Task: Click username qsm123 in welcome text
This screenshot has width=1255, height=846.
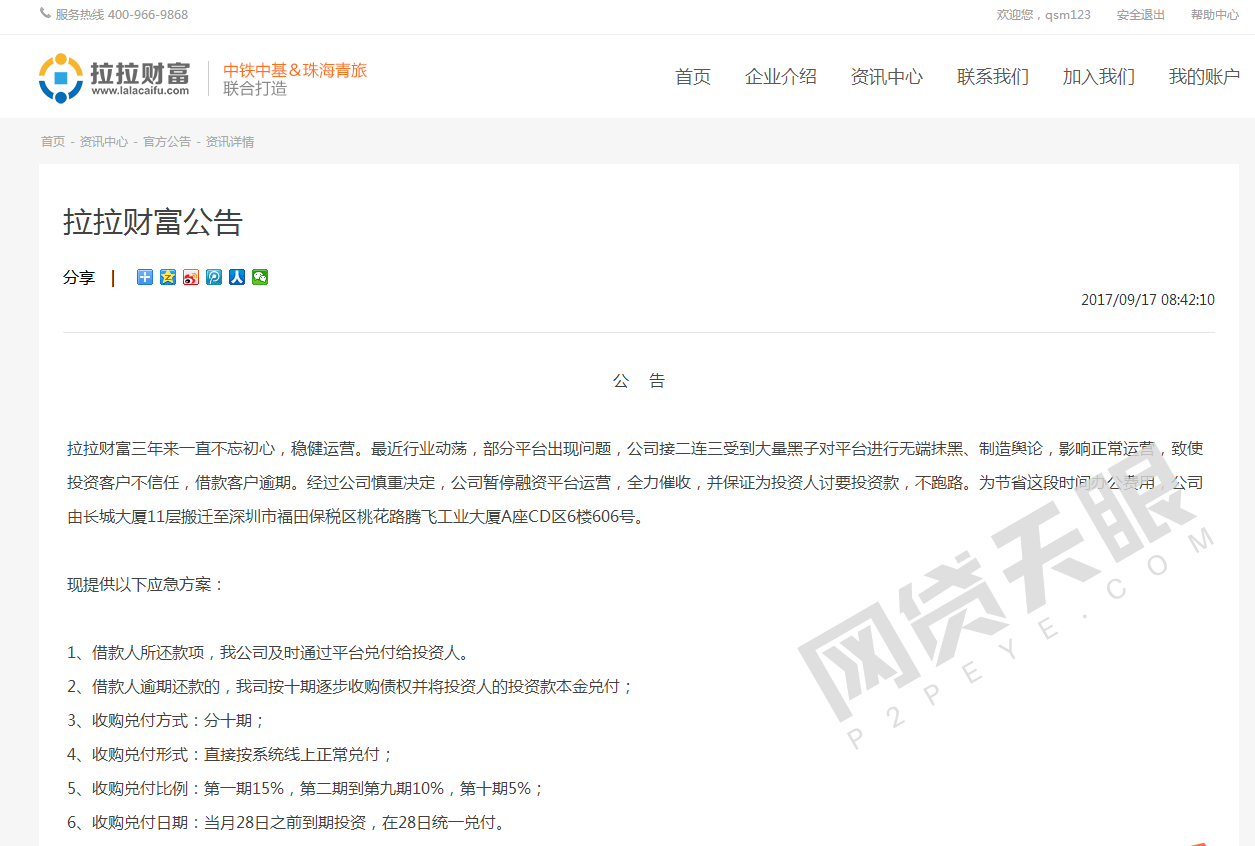Action: [1068, 15]
